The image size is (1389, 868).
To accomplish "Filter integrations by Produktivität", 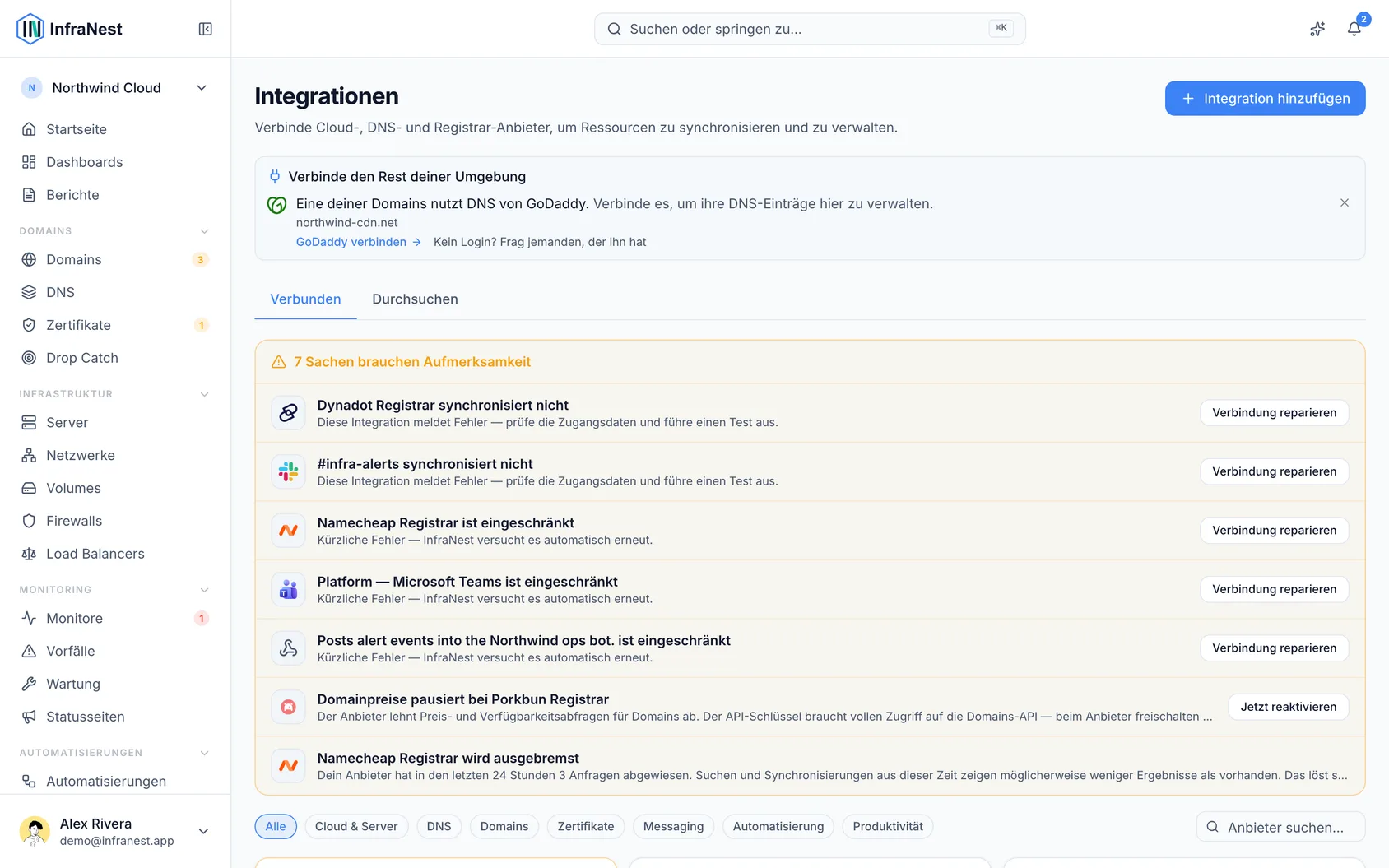I will 888,826.
